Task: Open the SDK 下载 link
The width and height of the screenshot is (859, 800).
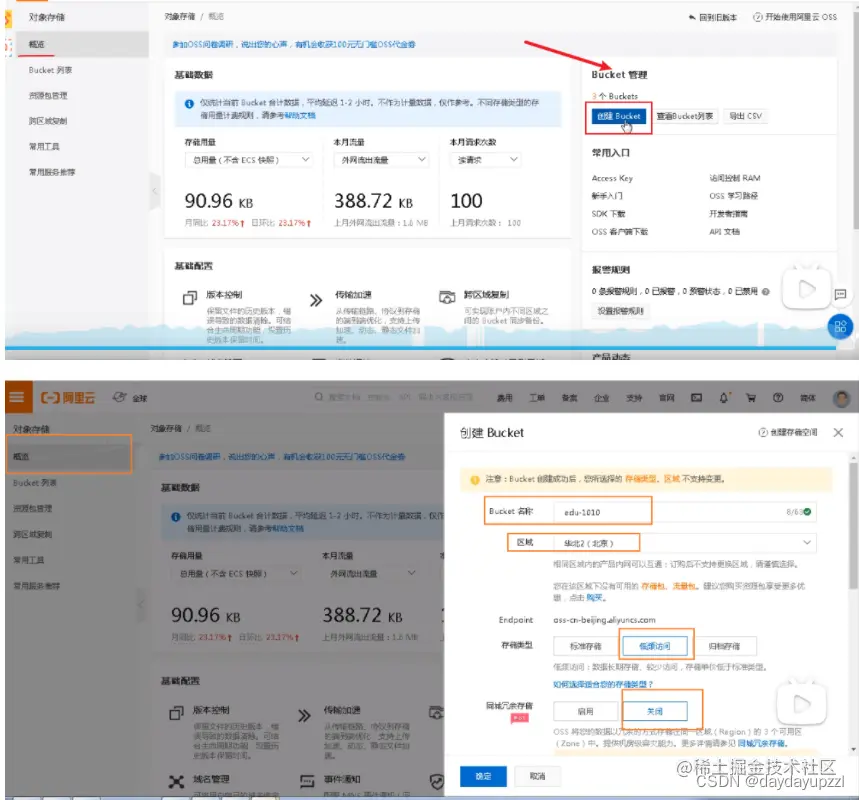Action: tap(608, 214)
